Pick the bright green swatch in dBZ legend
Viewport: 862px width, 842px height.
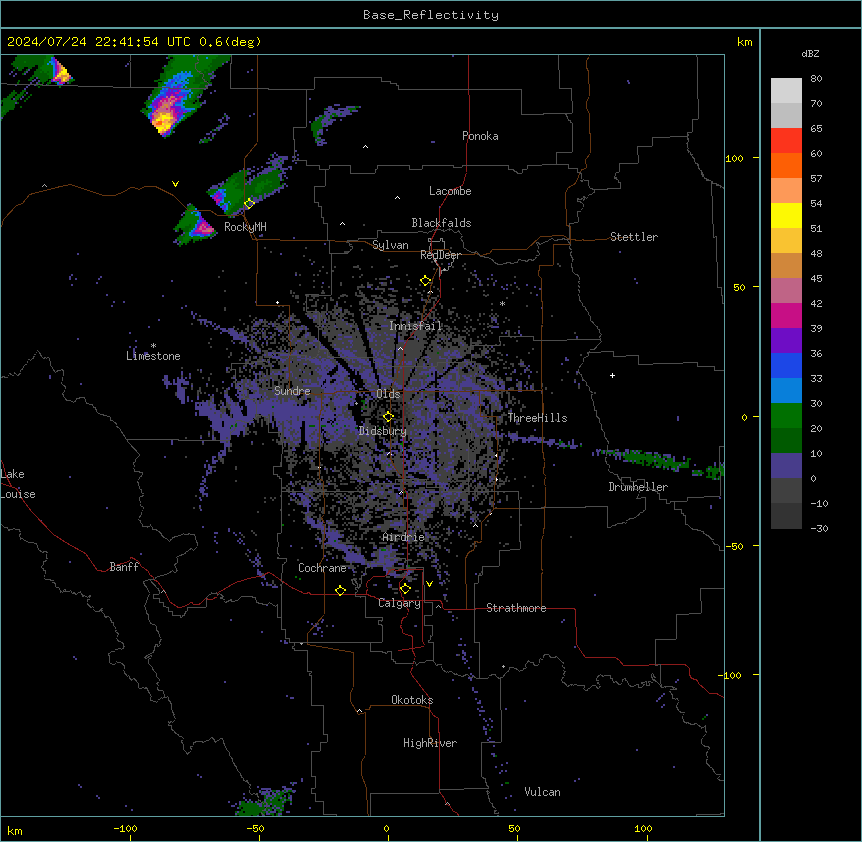[786, 416]
